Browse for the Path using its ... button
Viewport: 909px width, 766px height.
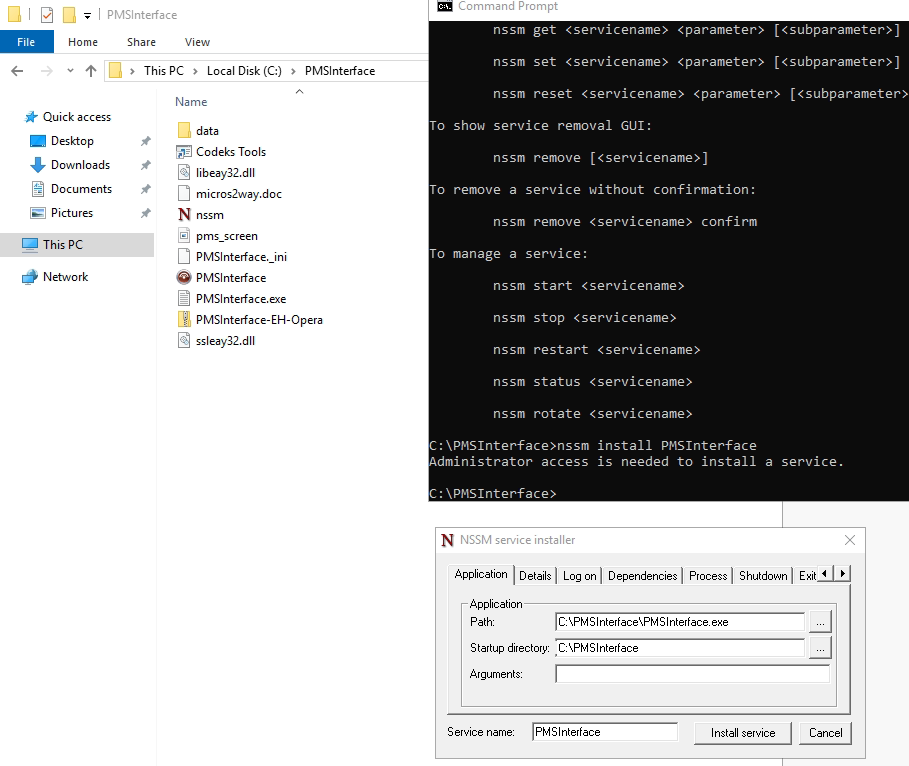click(x=819, y=621)
